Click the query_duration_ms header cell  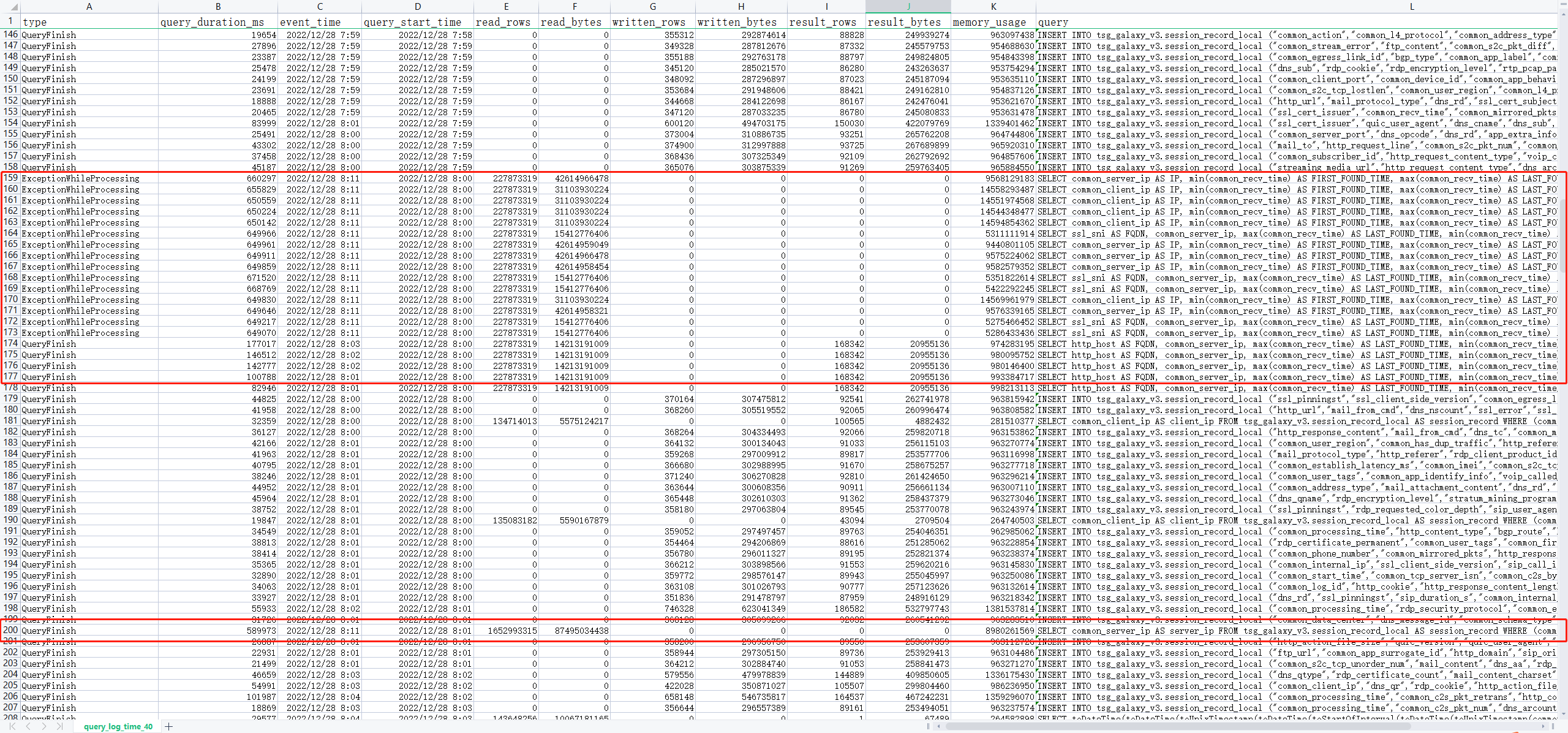point(218,22)
